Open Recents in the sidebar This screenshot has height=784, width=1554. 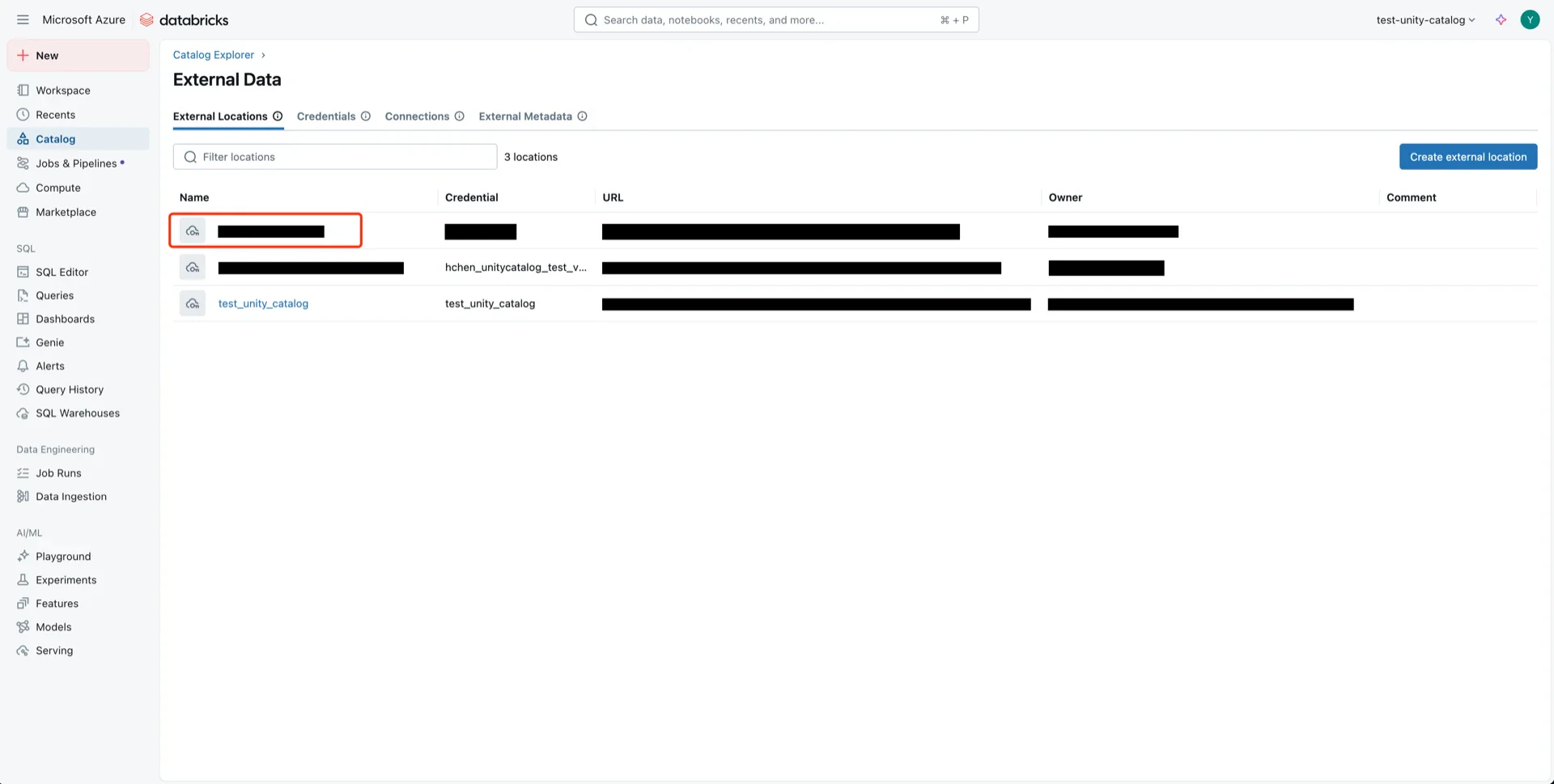pyautogui.click(x=78, y=114)
